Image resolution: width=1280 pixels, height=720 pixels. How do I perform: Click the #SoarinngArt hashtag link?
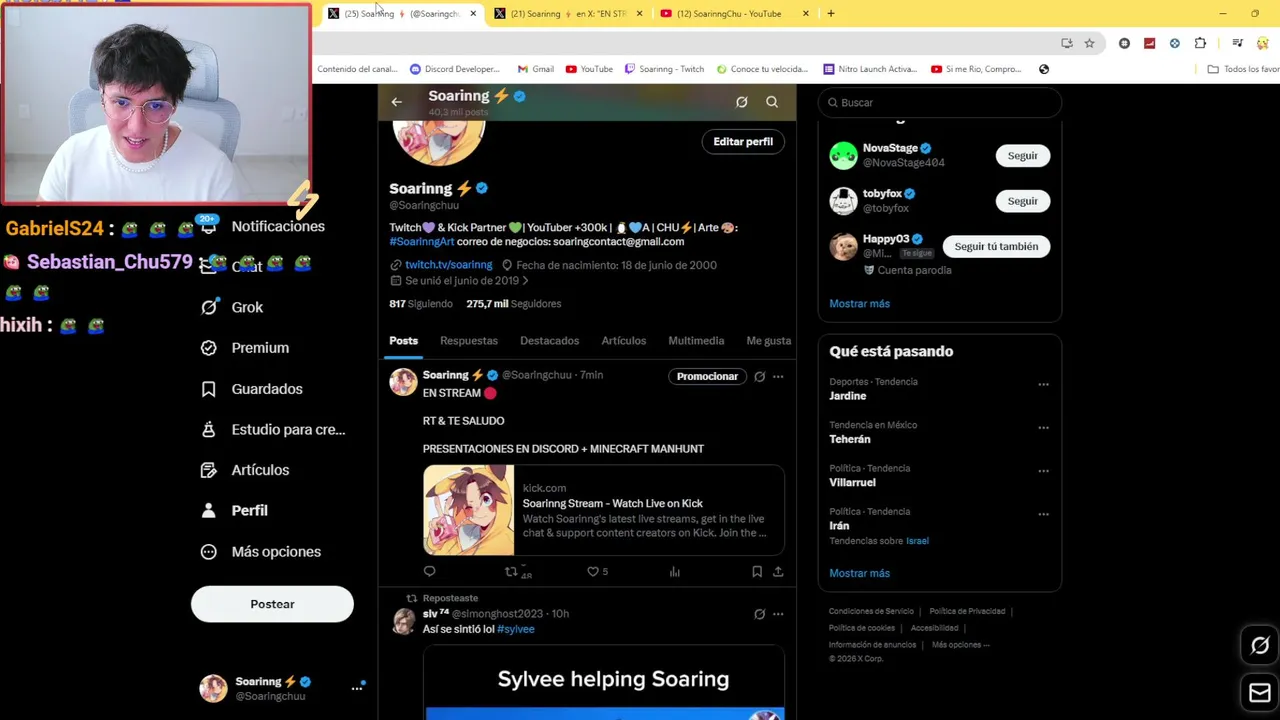pos(422,242)
